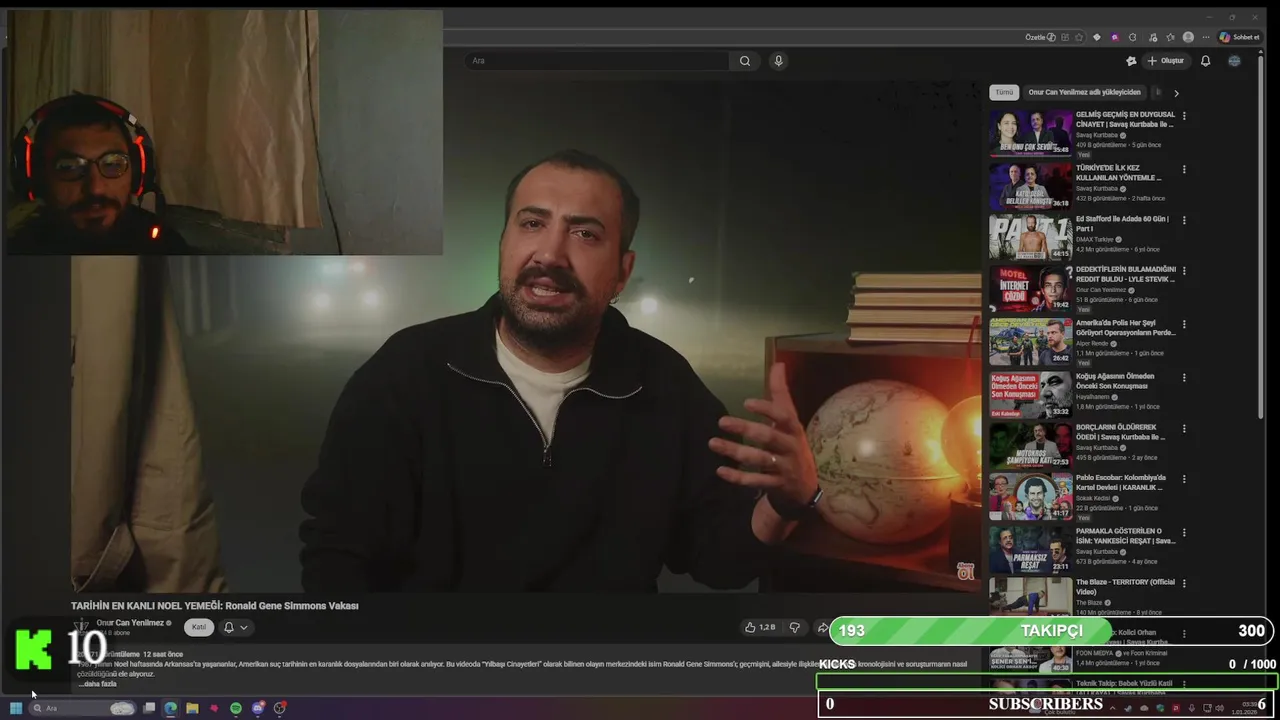The image size is (1280, 720).
Task: Open Ed Stafford ile Adada 60 Gün thumbnail
Action: (x=1031, y=237)
